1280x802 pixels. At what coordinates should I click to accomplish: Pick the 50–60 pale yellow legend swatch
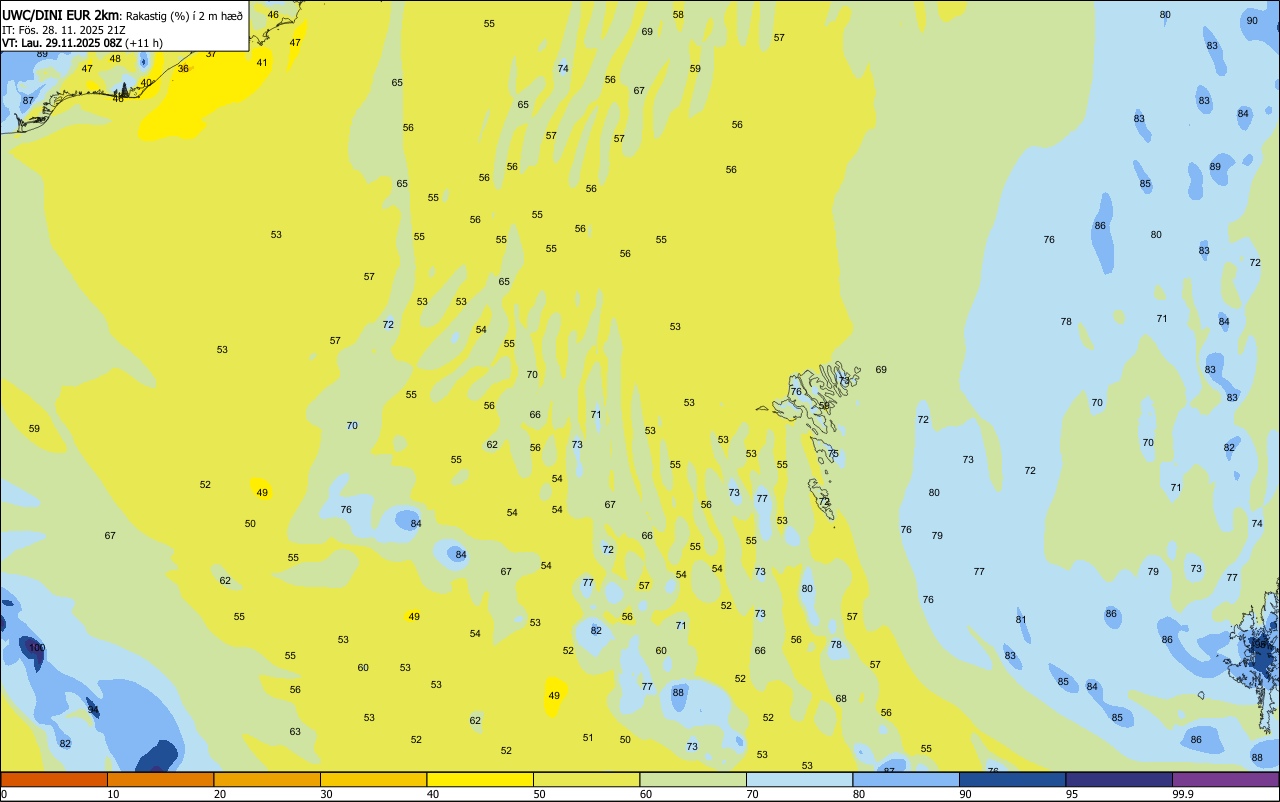click(x=586, y=779)
